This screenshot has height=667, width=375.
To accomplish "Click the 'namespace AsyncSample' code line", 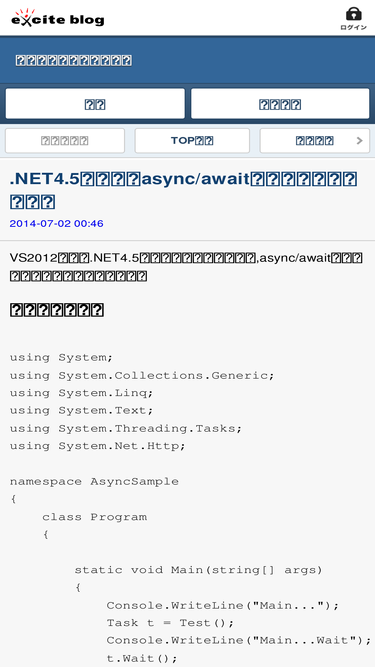I will 94,481.
